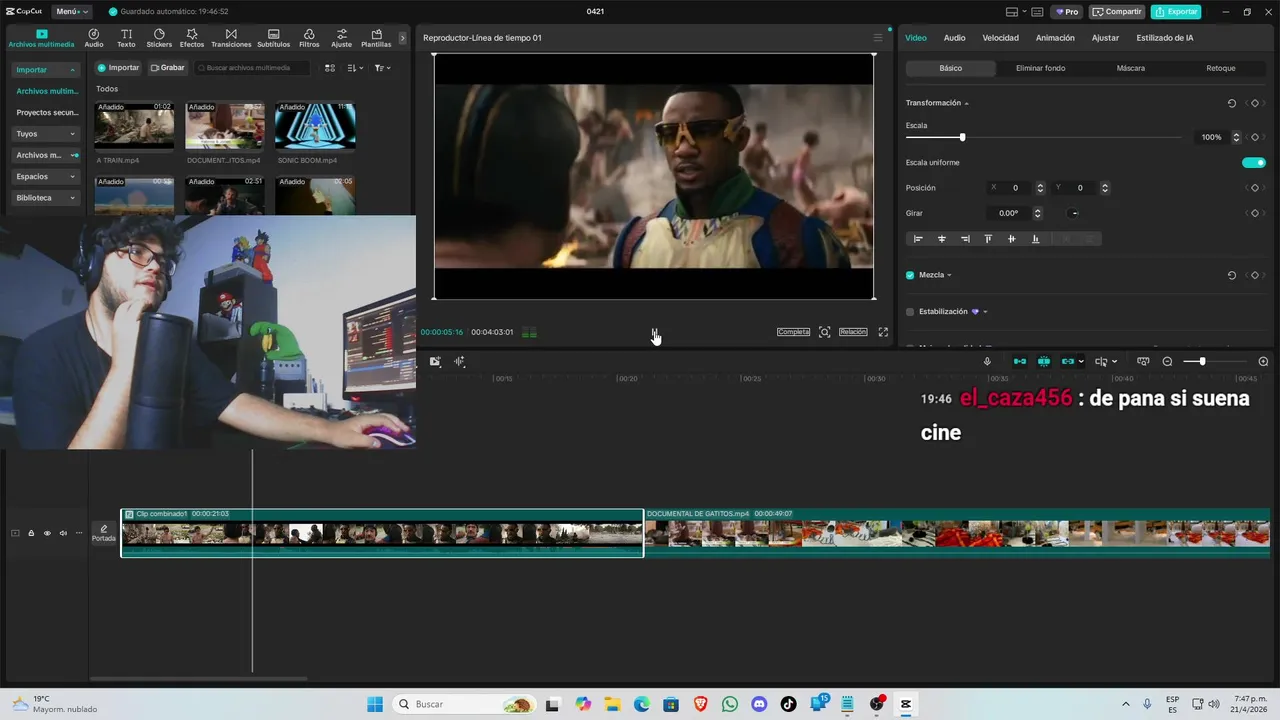Enter fullscreen preview mode
This screenshot has height=720, width=1280.
coord(883,332)
